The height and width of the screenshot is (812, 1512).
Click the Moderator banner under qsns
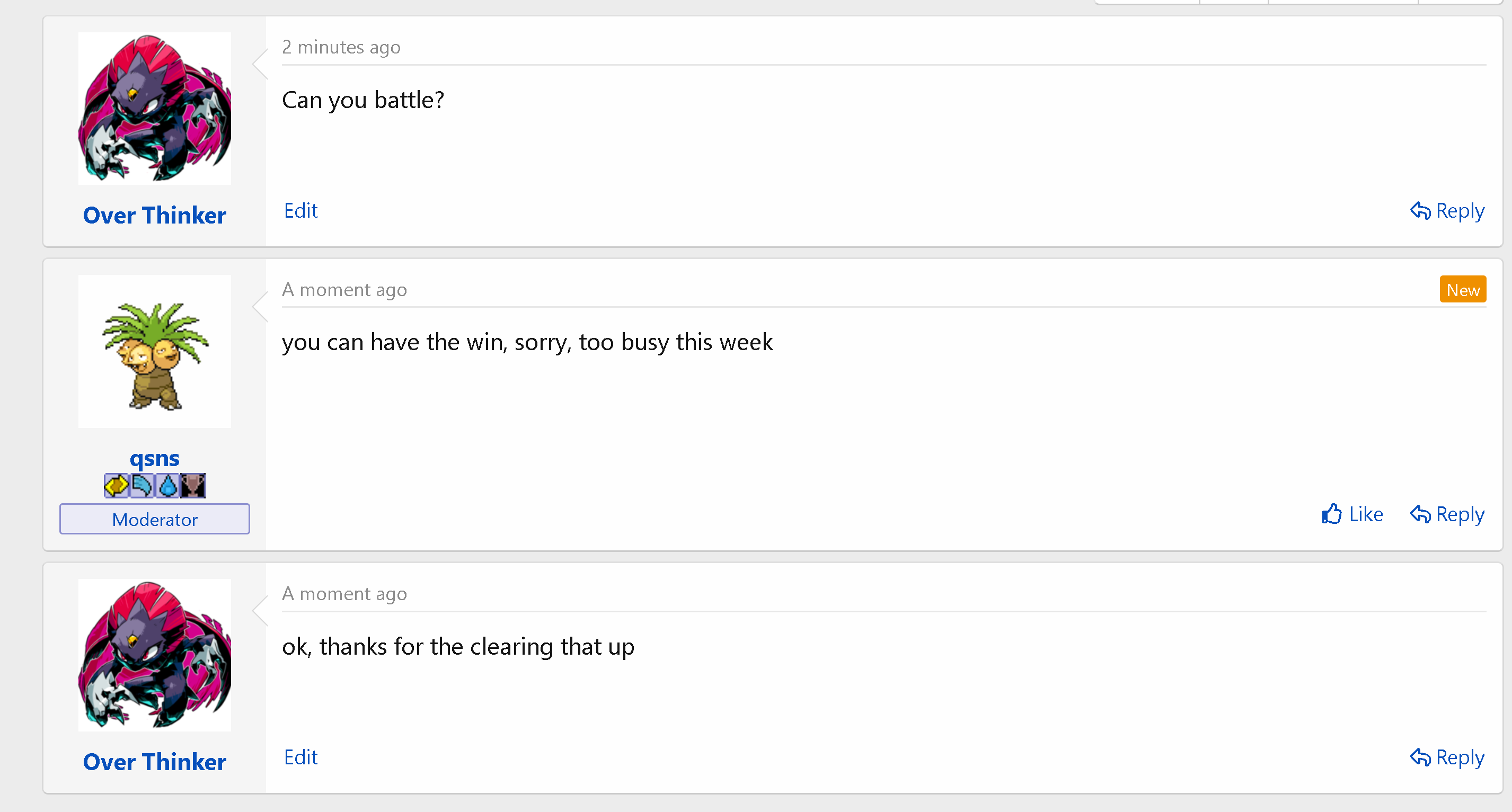coord(154,519)
